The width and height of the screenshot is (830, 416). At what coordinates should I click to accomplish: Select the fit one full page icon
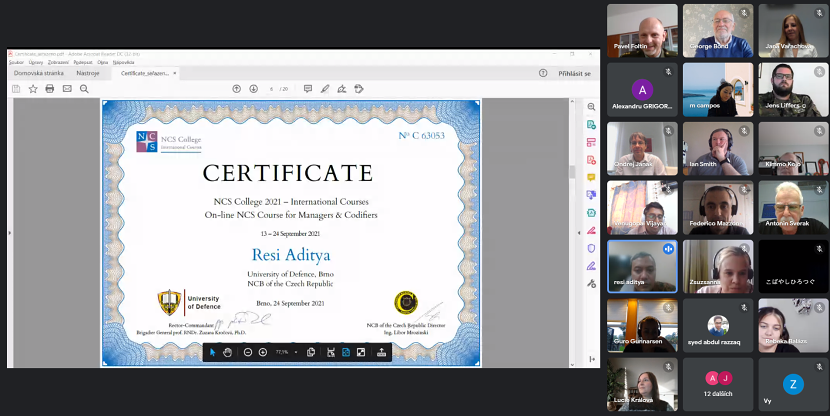point(346,352)
